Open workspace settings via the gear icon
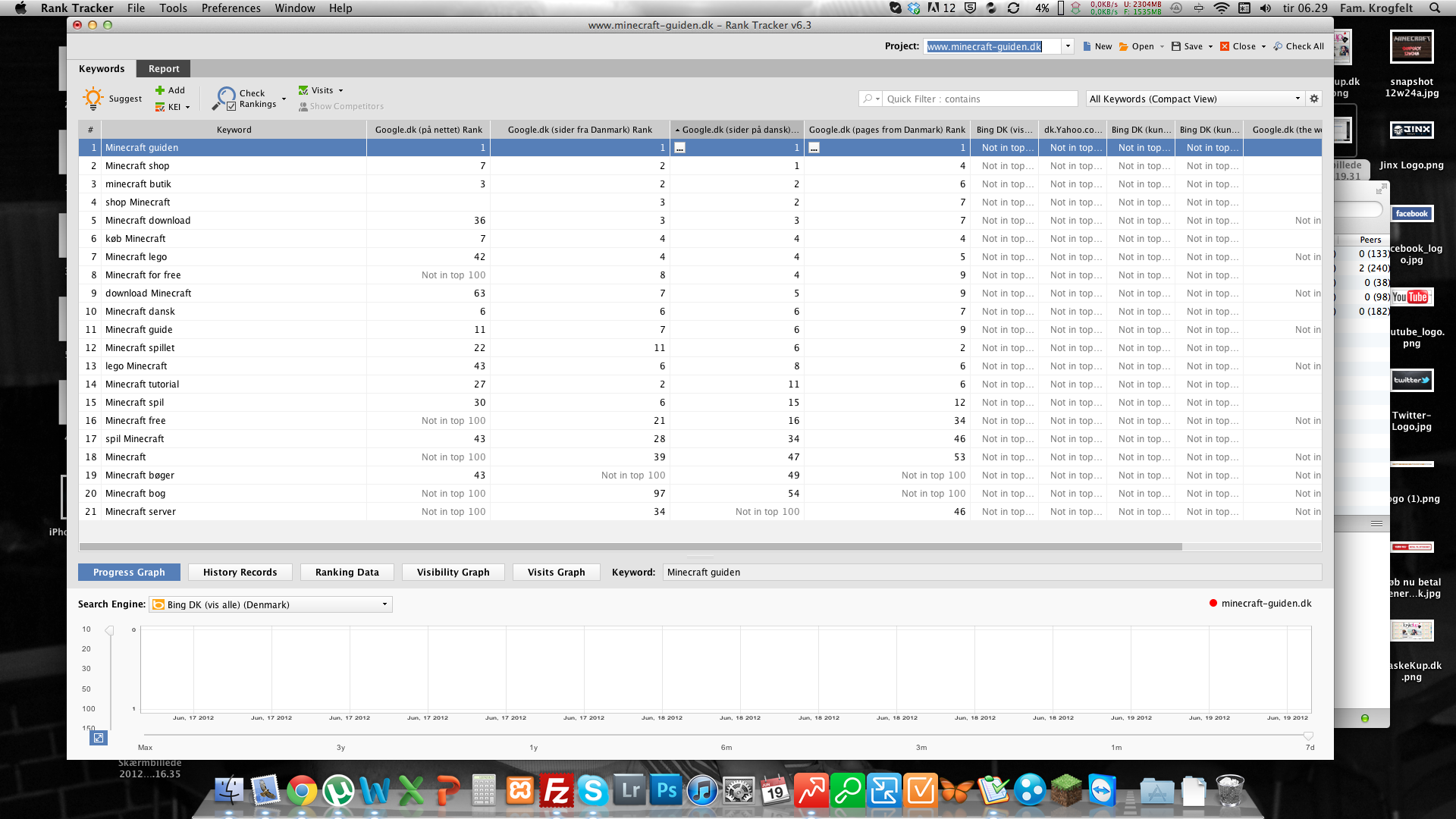1456x819 pixels. pyautogui.click(x=1314, y=99)
